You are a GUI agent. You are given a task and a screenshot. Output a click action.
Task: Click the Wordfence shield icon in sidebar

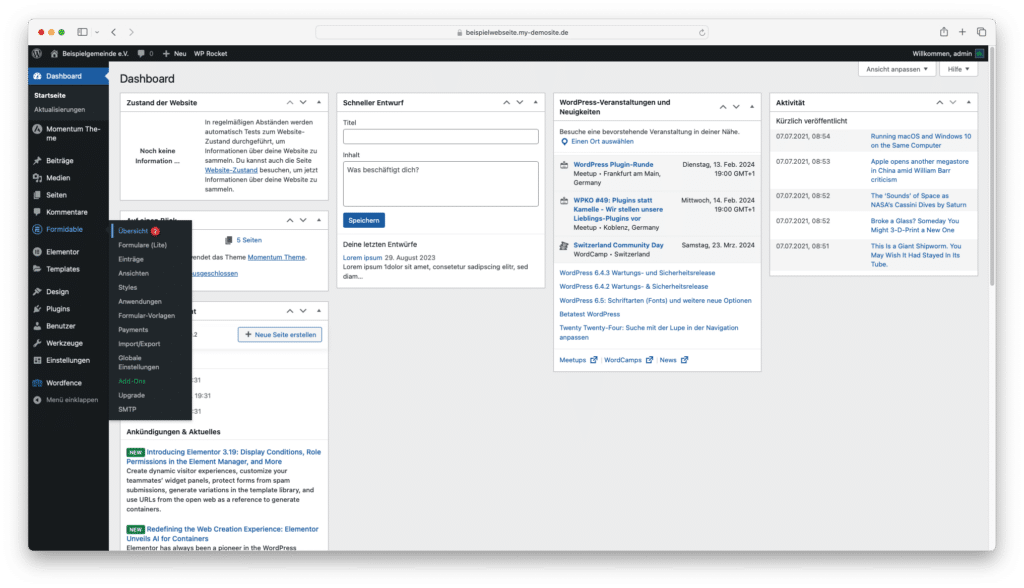37,383
